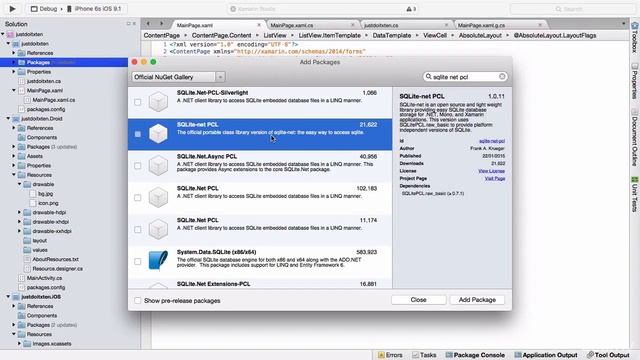Click the warnings indicator in status bar
640x360 pixels.
coord(411,9)
